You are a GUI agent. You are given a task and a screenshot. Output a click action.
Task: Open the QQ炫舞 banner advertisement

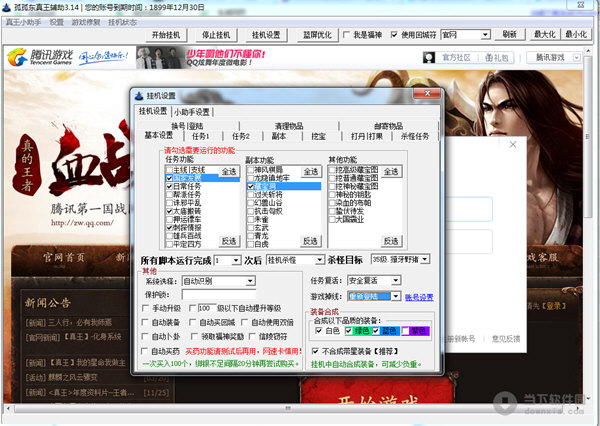coord(201,57)
